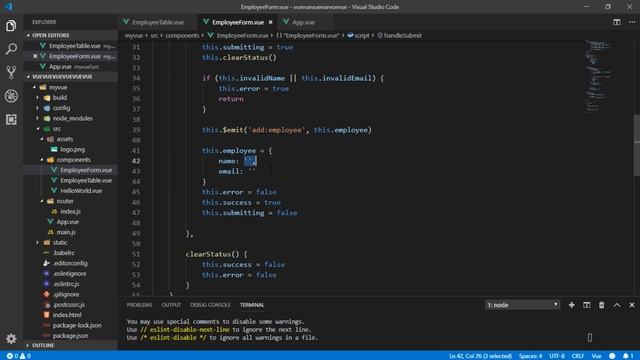This screenshot has width=640, height=360.
Task: Close the EmployeeForm.vue editor tab
Action: (x=271, y=22)
